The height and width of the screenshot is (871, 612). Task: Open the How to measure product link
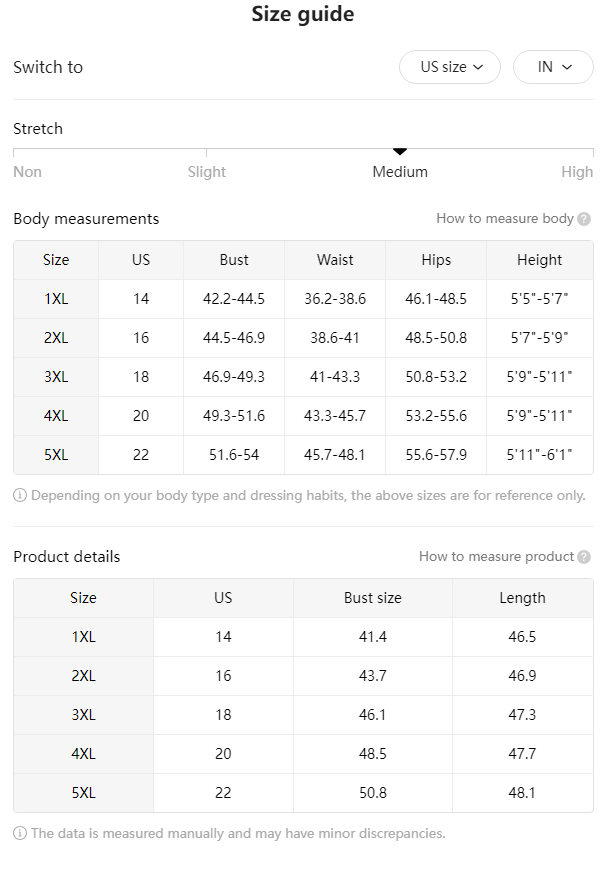496,557
